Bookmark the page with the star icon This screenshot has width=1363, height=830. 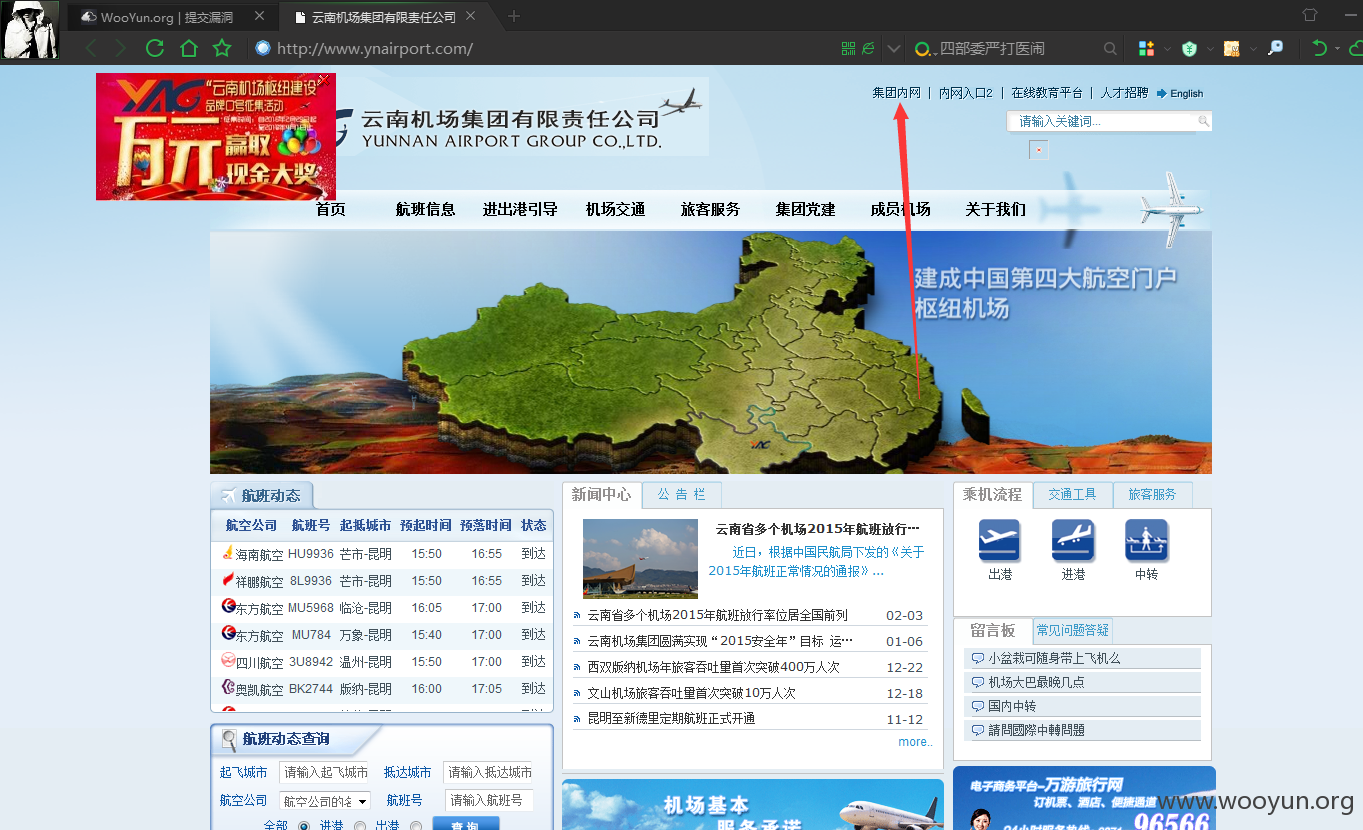(x=222, y=48)
